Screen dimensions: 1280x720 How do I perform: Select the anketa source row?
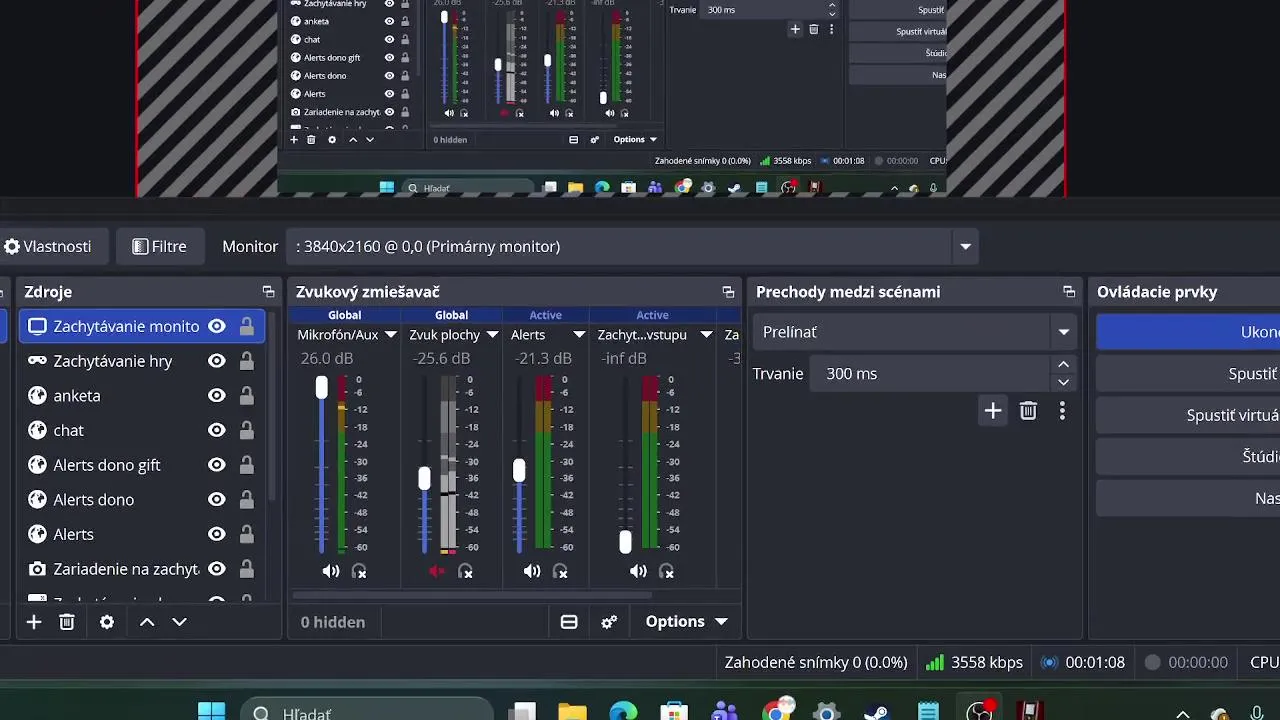pyautogui.click(x=142, y=396)
